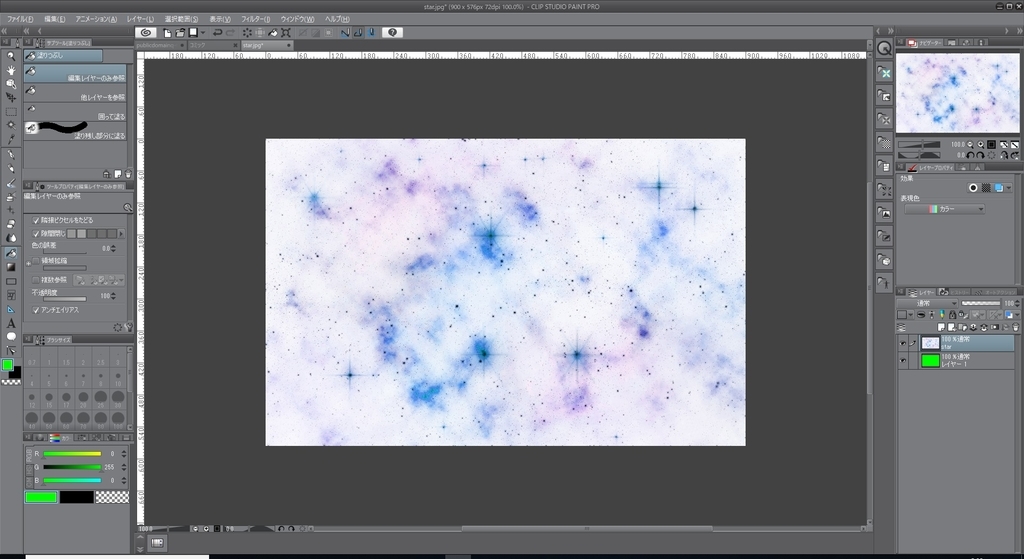Zoom out in Navigator panel
The image size is (1024, 559).
970,144
